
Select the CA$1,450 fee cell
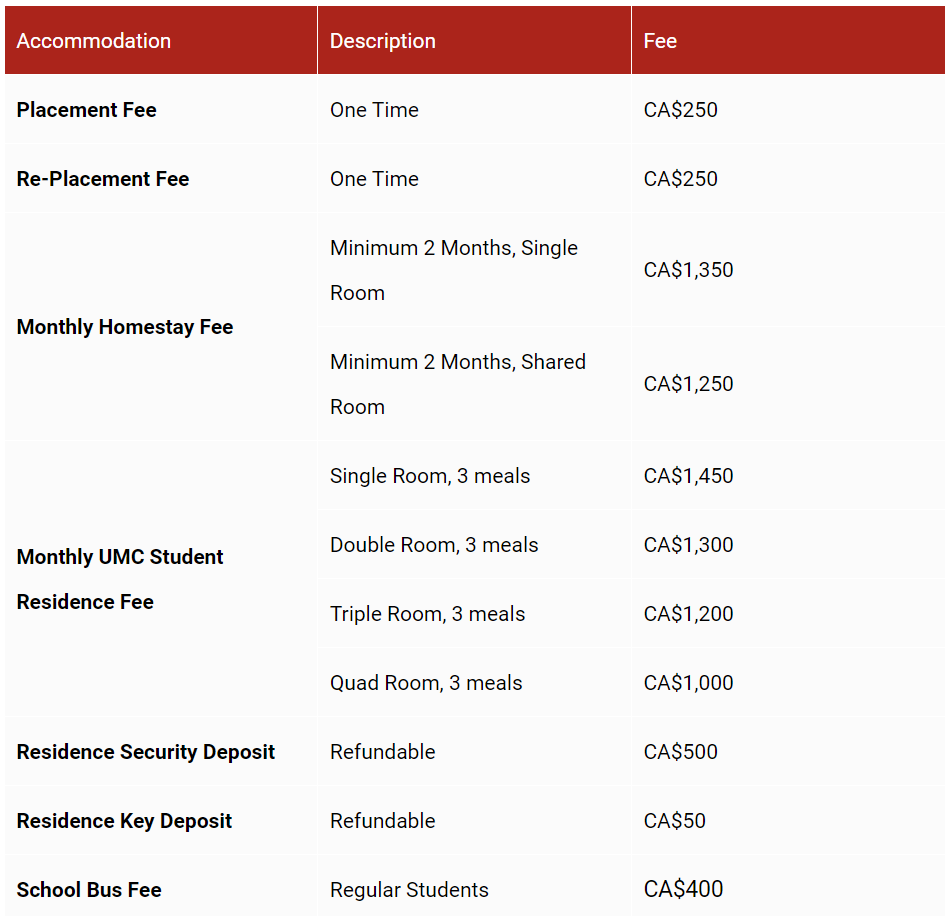(x=688, y=476)
